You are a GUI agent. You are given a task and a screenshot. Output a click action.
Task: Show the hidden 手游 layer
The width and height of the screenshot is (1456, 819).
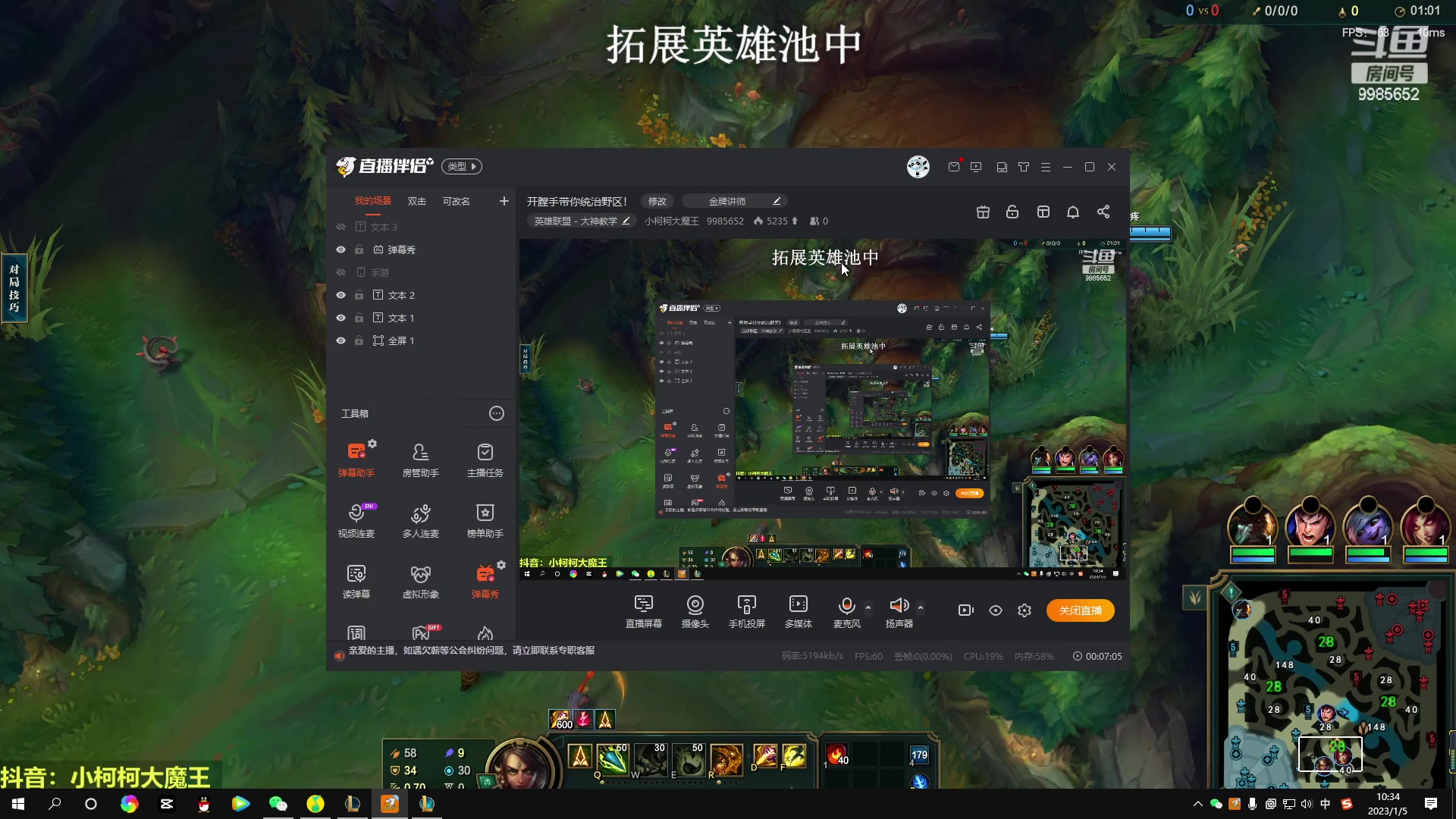[340, 272]
